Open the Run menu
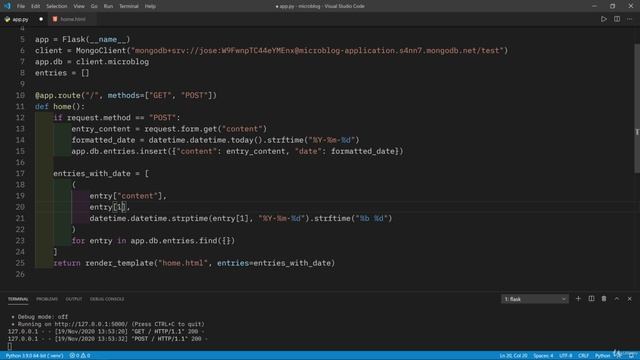This screenshot has width=640, height=360. coord(108,6)
